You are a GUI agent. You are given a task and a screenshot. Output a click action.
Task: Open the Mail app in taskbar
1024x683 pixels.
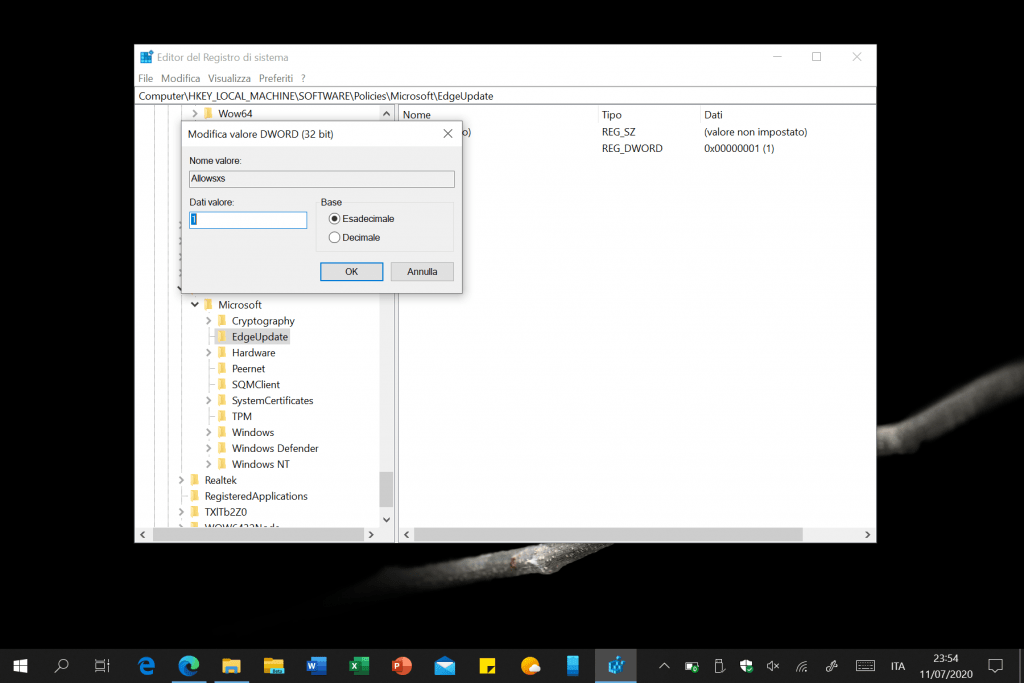[445, 665]
